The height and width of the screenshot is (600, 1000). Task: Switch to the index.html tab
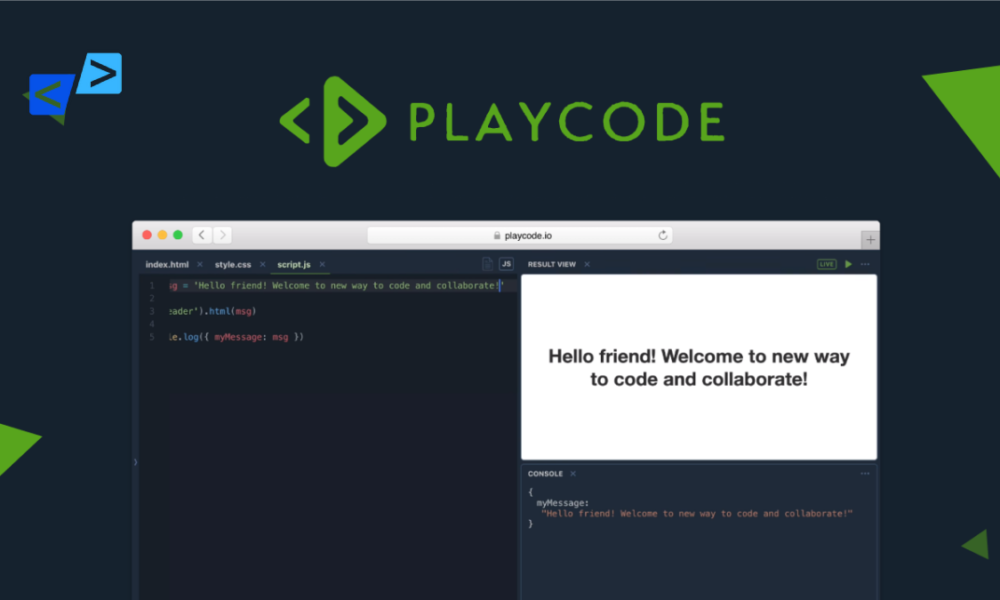click(166, 263)
